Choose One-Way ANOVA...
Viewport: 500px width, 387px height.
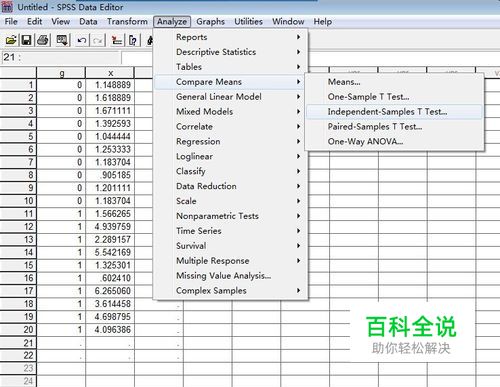394,141
